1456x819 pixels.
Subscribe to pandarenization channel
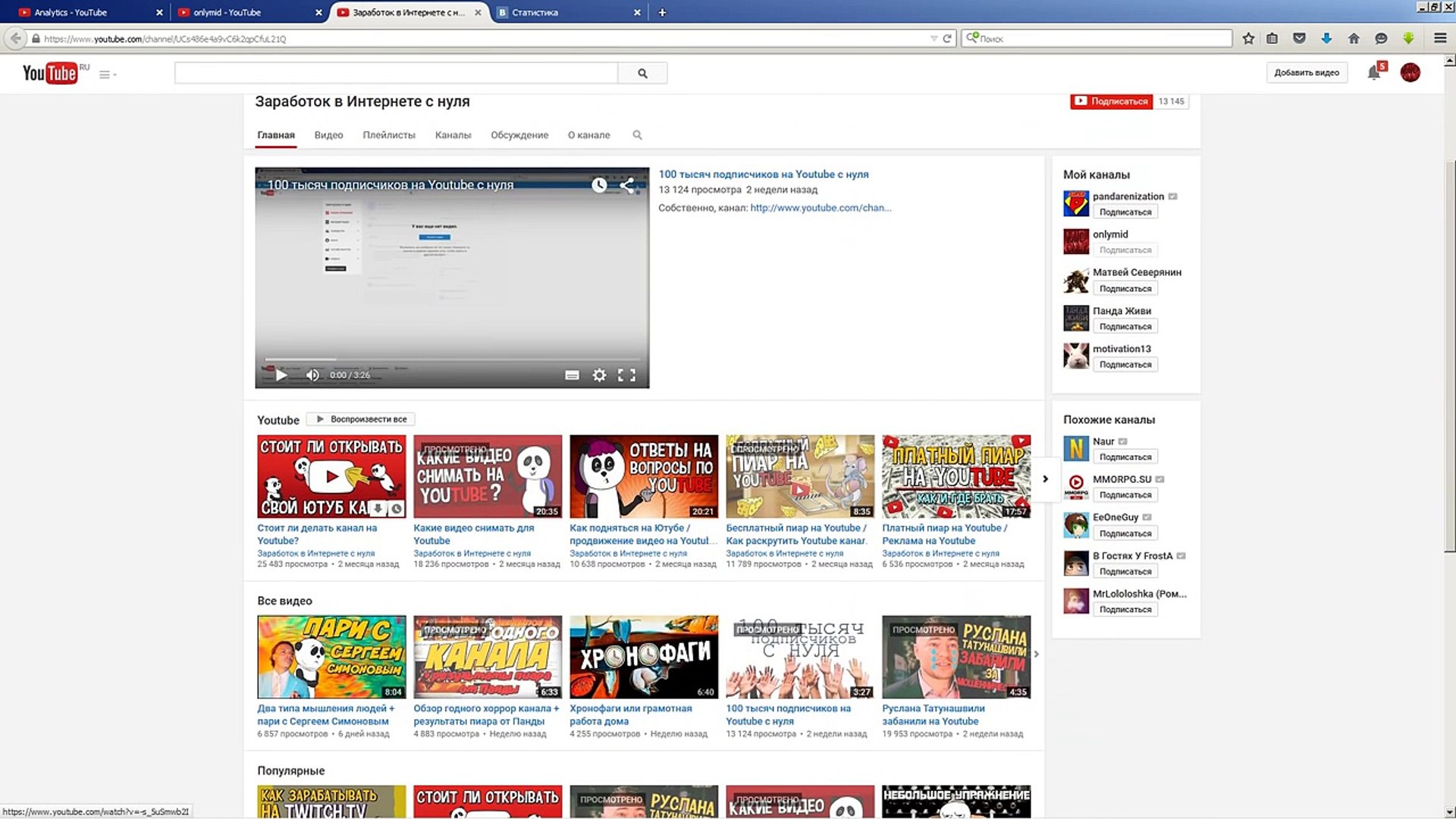[1125, 212]
